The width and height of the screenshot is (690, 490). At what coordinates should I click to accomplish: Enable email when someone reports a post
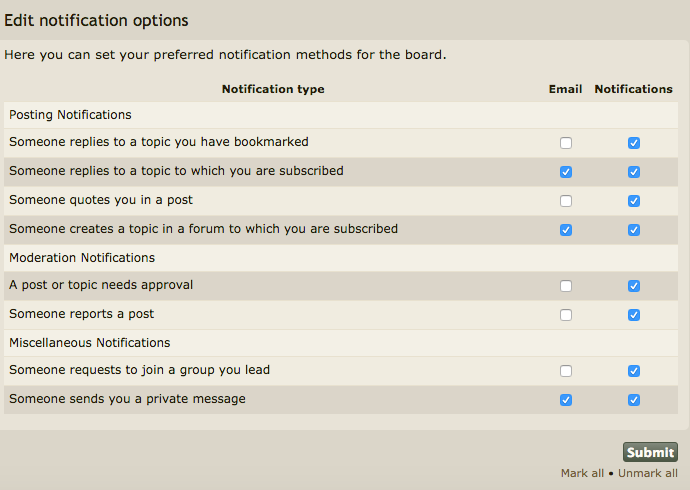click(566, 315)
